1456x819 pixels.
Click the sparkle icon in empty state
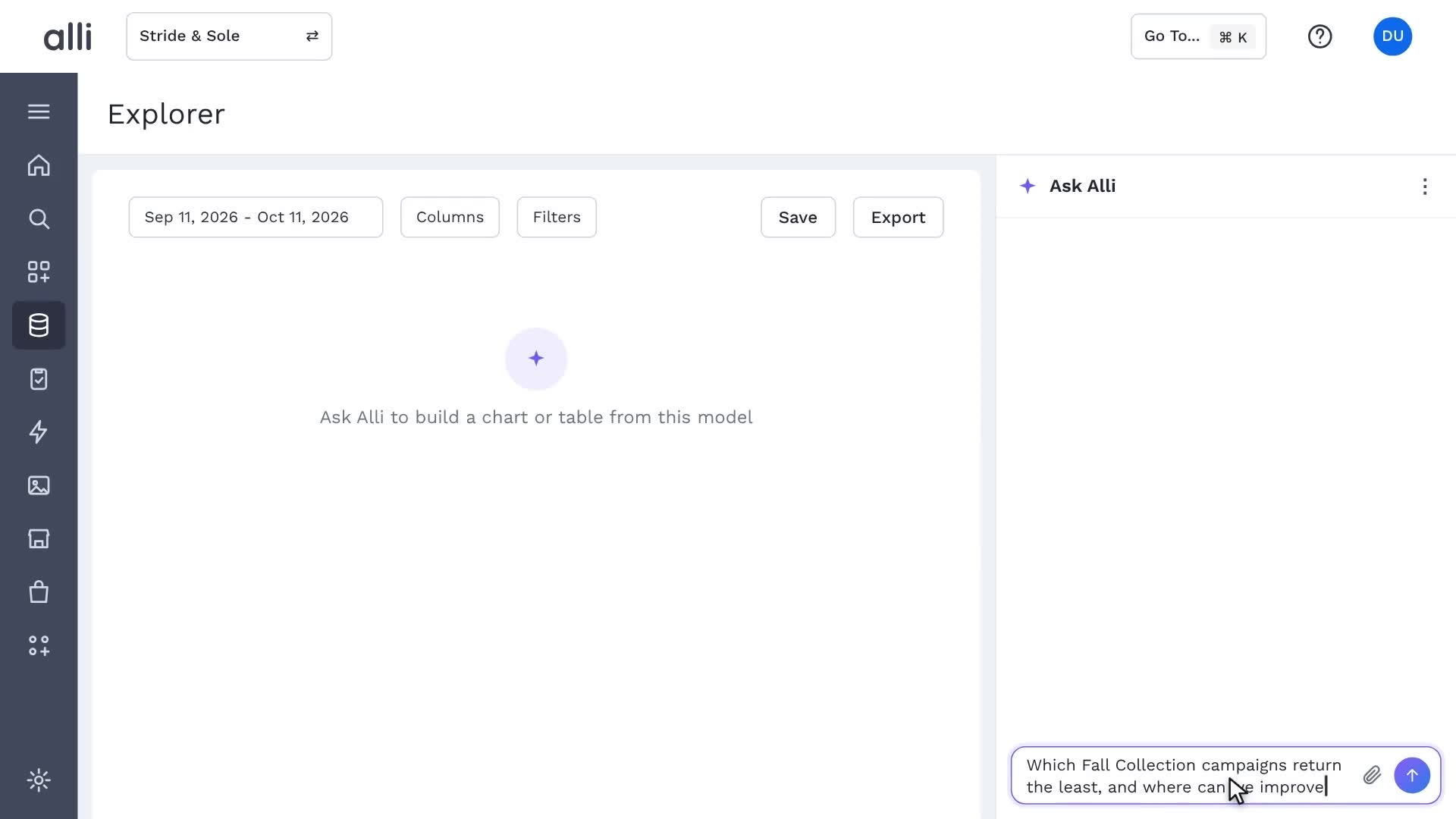536,359
